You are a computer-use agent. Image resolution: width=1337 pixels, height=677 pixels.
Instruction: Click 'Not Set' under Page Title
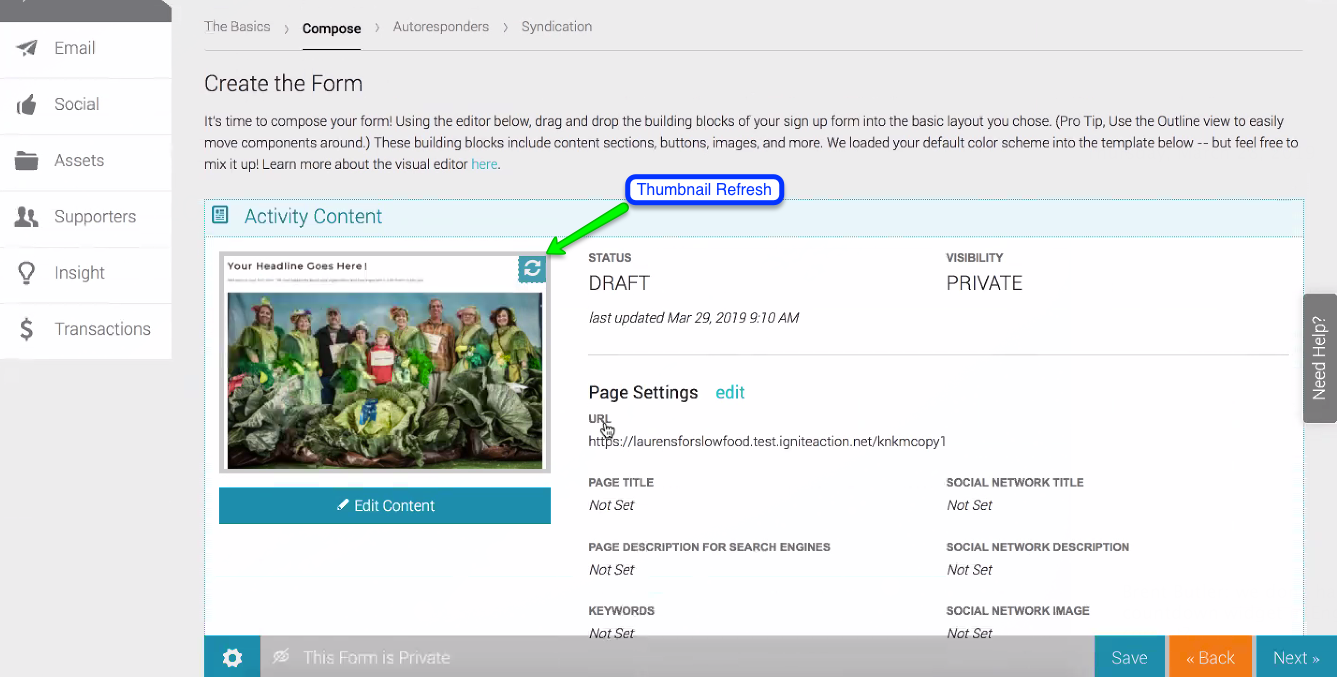pos(611,505)
